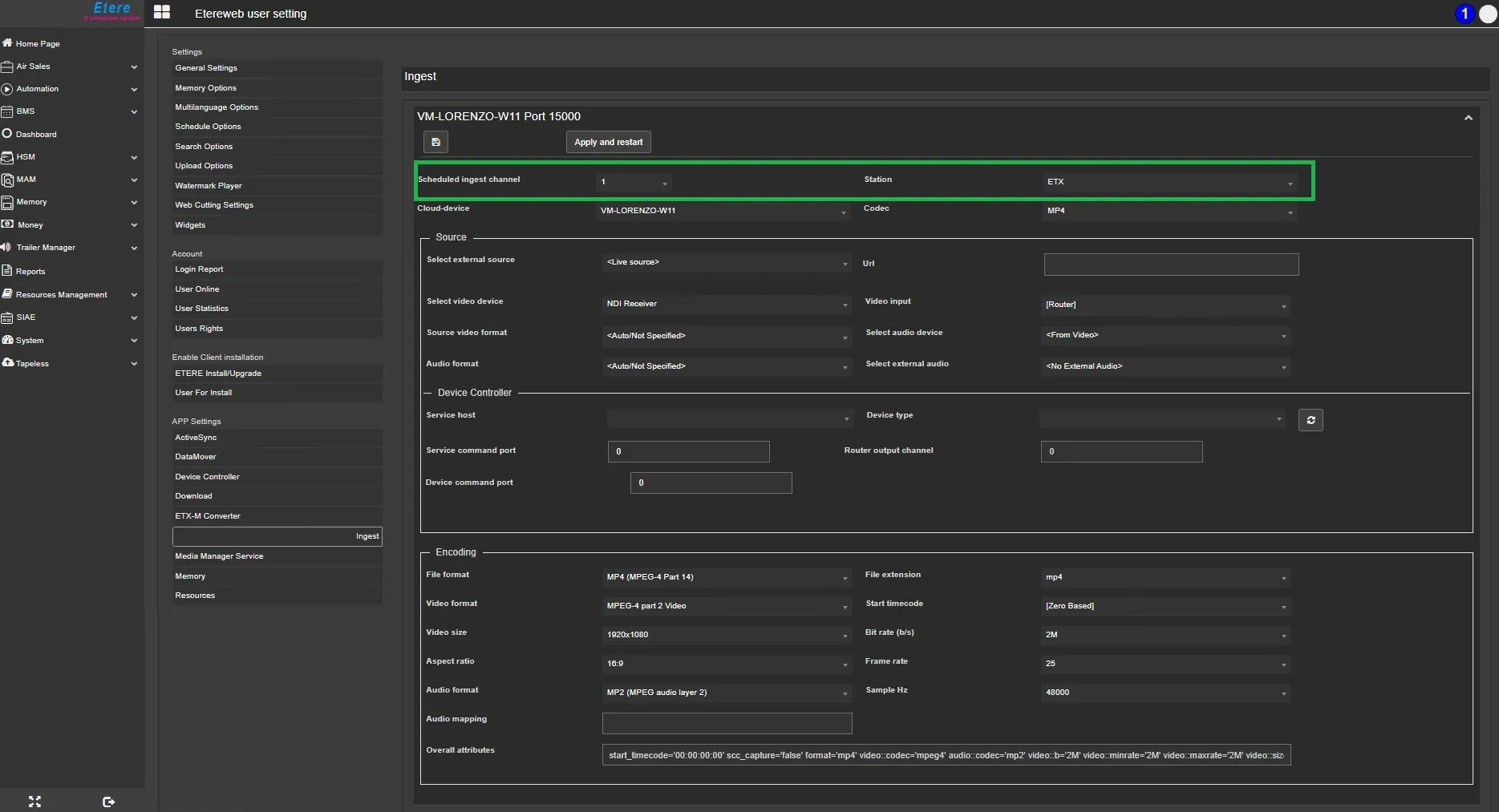Open the Frame rate dropdown
1499x812 pixels.
(x=1165, y=664)
